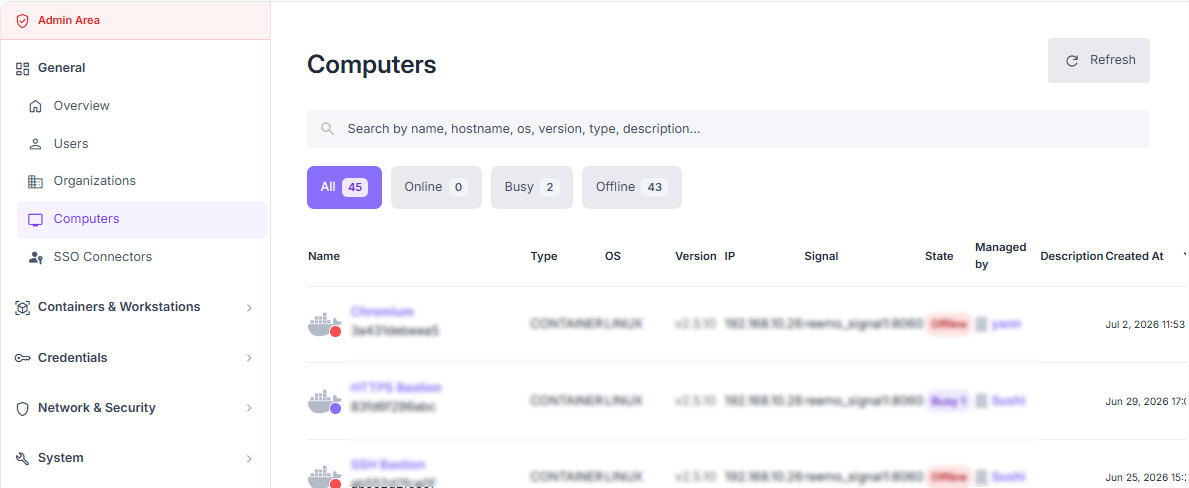Click the Credentials key icon
The height and width of the screenshot is (488, 1189).
coord(23,358)
